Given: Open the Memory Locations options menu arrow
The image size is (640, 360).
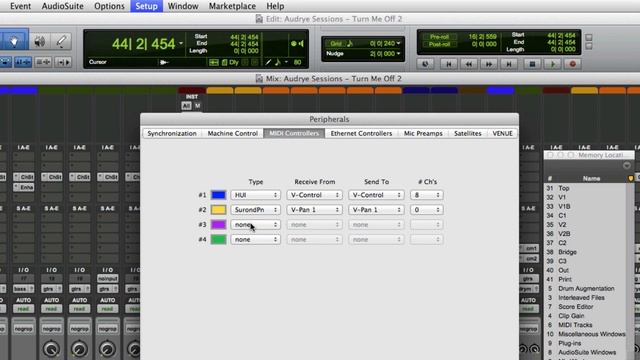Looking at the screenshot, I should click(x=627, y=165).
